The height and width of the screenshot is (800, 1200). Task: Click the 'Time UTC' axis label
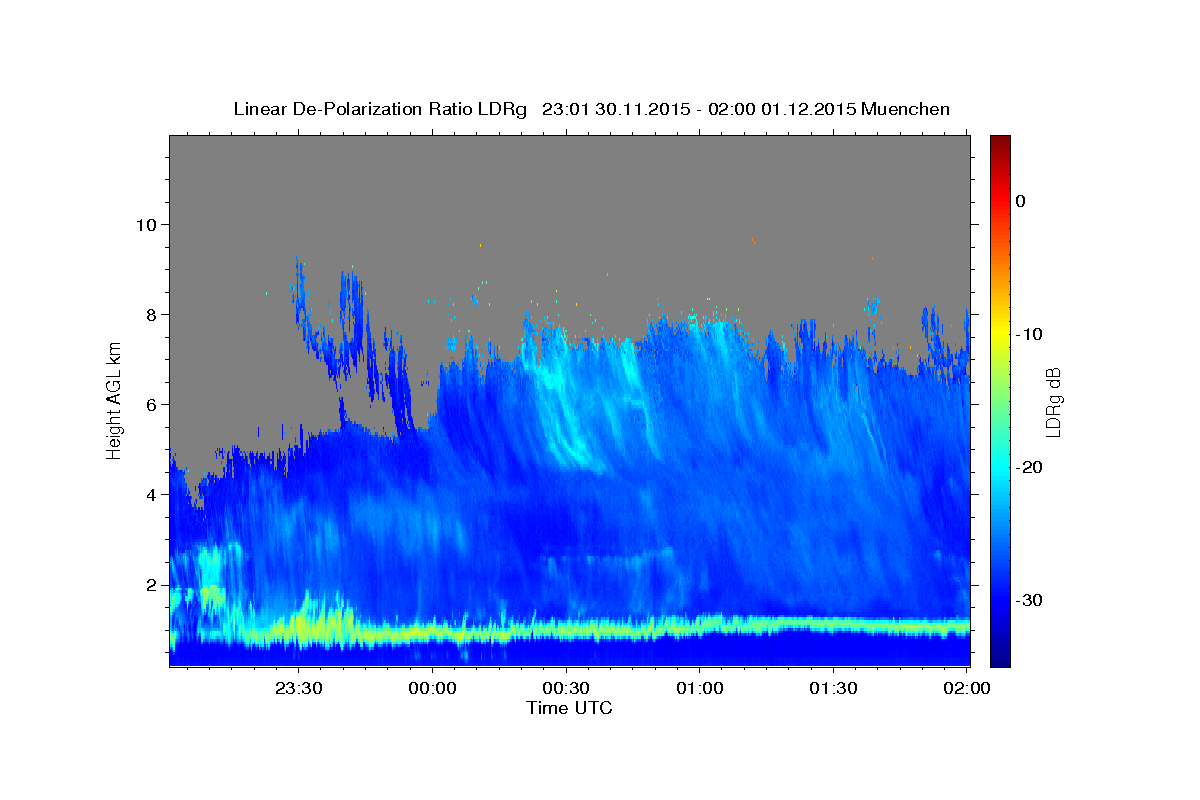point(569,708)
